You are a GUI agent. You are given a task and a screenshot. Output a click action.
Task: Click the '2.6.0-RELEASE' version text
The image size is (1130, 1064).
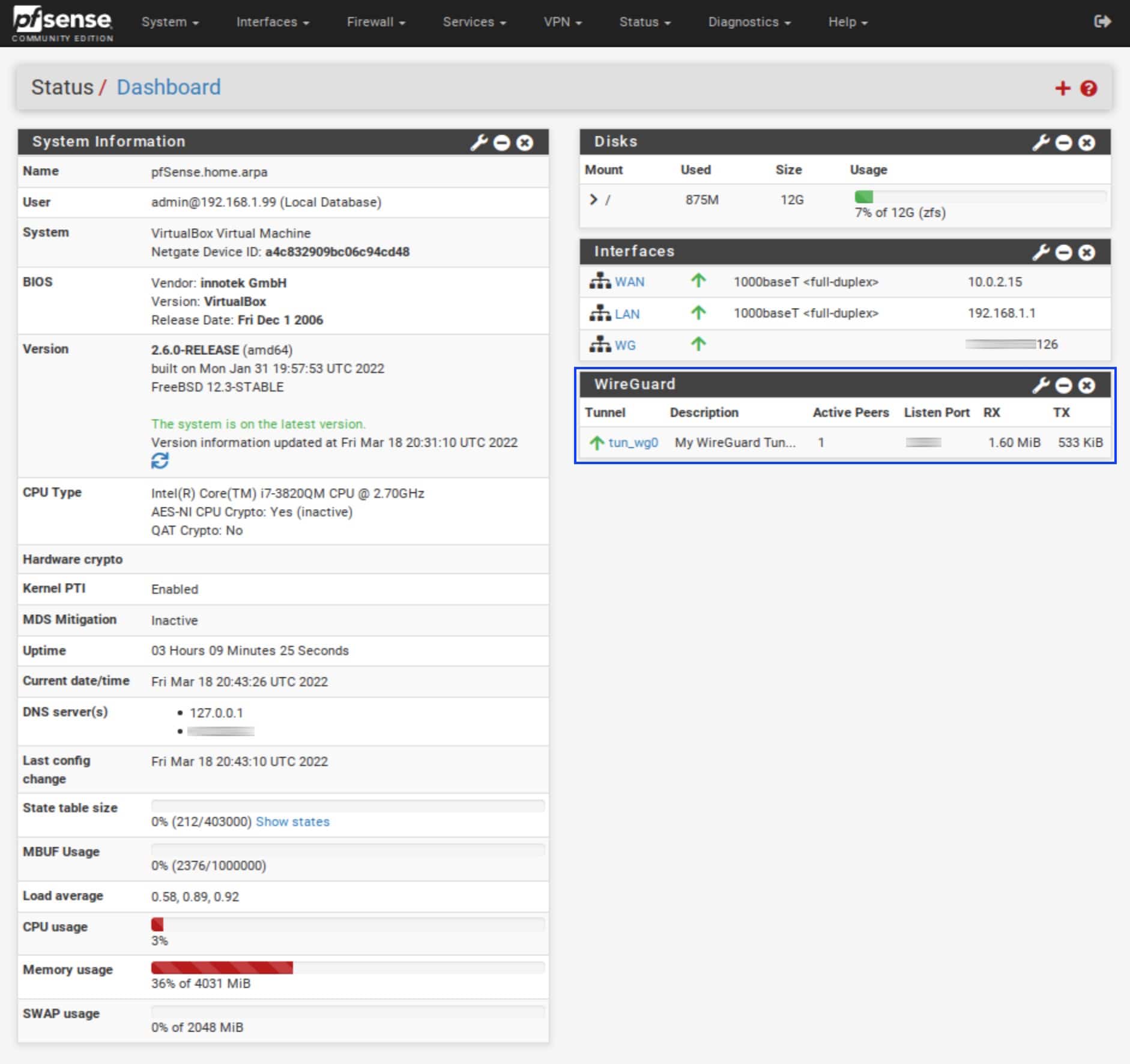(195, 350)
